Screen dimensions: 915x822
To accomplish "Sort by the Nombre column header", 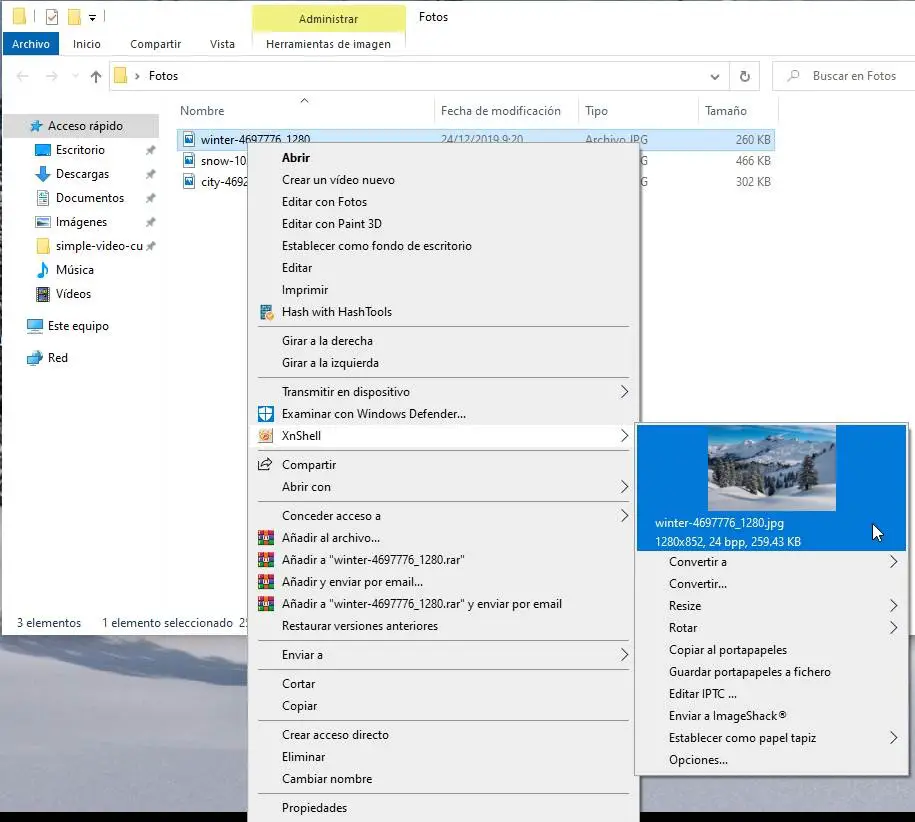I will click(202, 111).
